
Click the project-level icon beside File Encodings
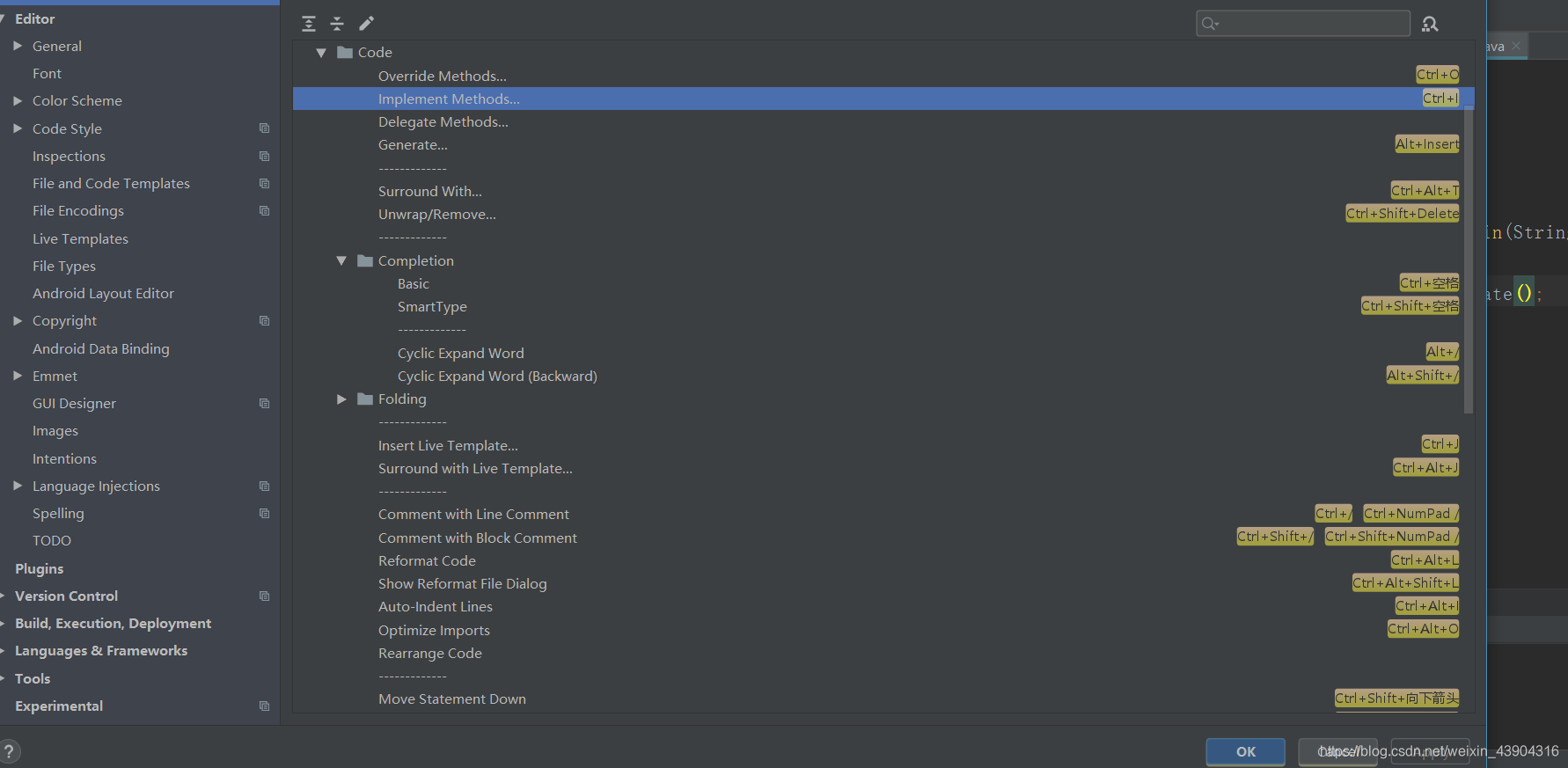[264, 210]
